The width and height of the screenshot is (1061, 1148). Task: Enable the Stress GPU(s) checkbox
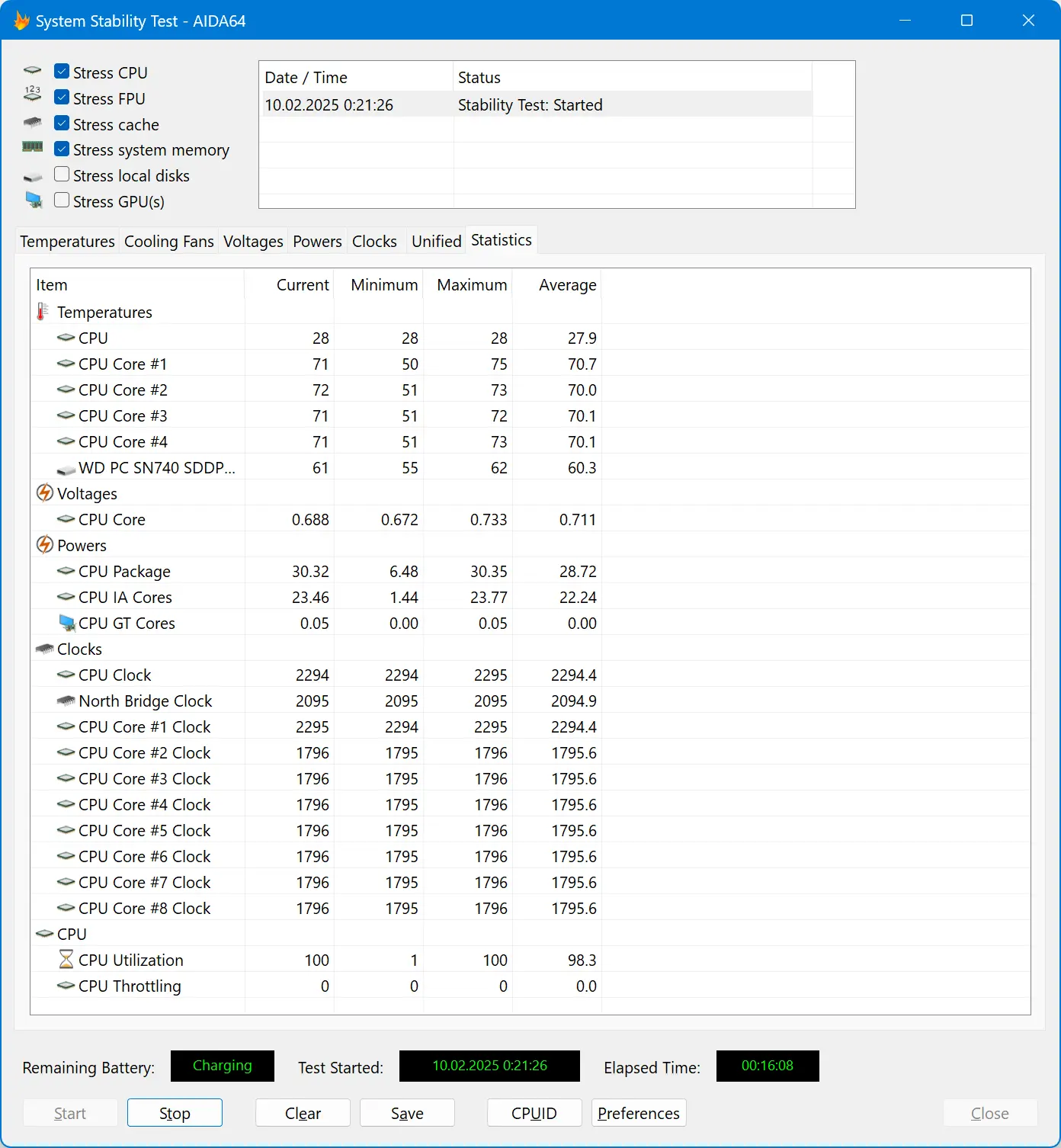(62, 200)
